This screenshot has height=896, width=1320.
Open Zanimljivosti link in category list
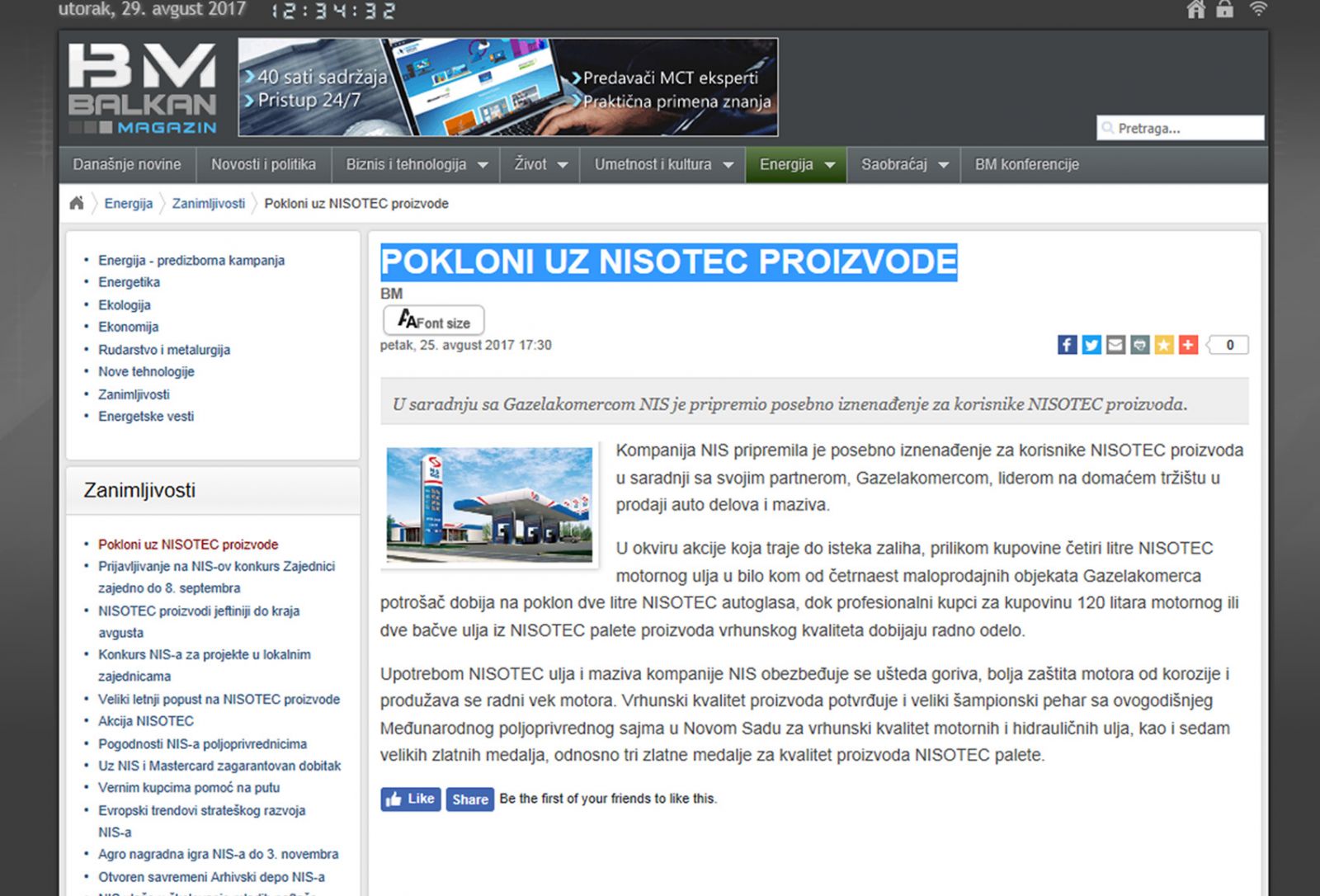coord(134,394)
